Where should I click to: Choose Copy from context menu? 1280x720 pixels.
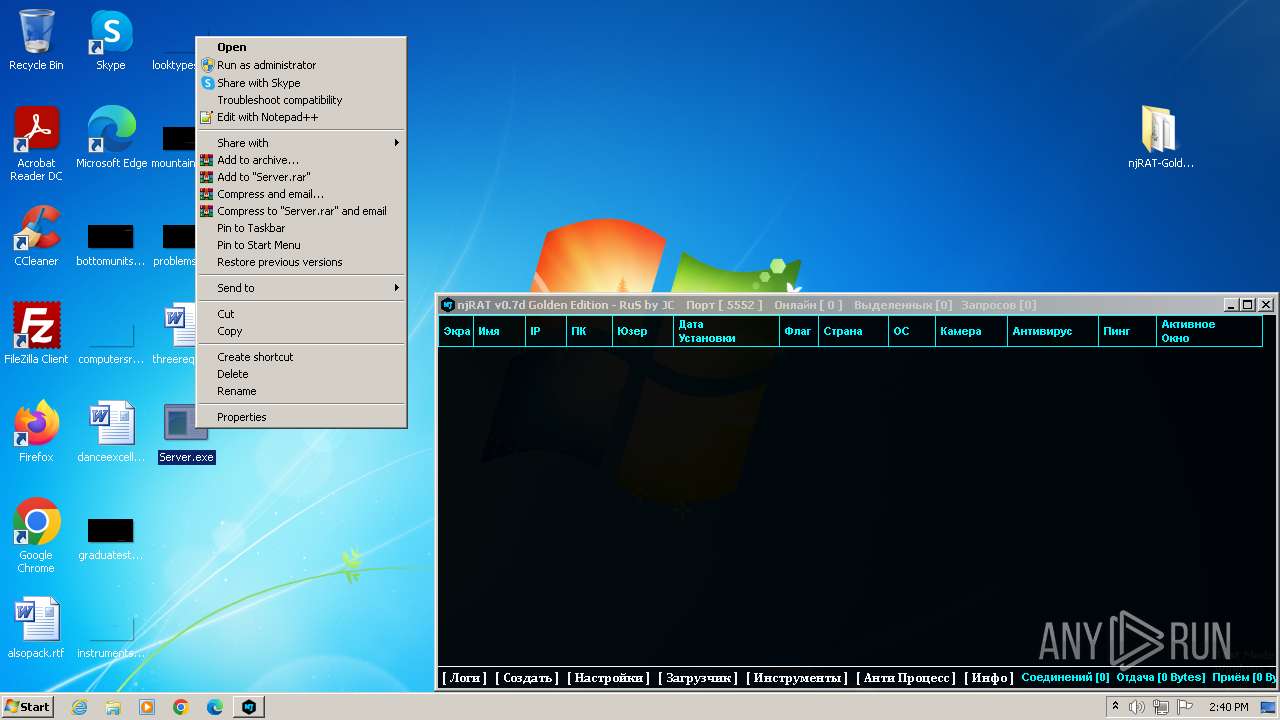click(x=301, y=331)
